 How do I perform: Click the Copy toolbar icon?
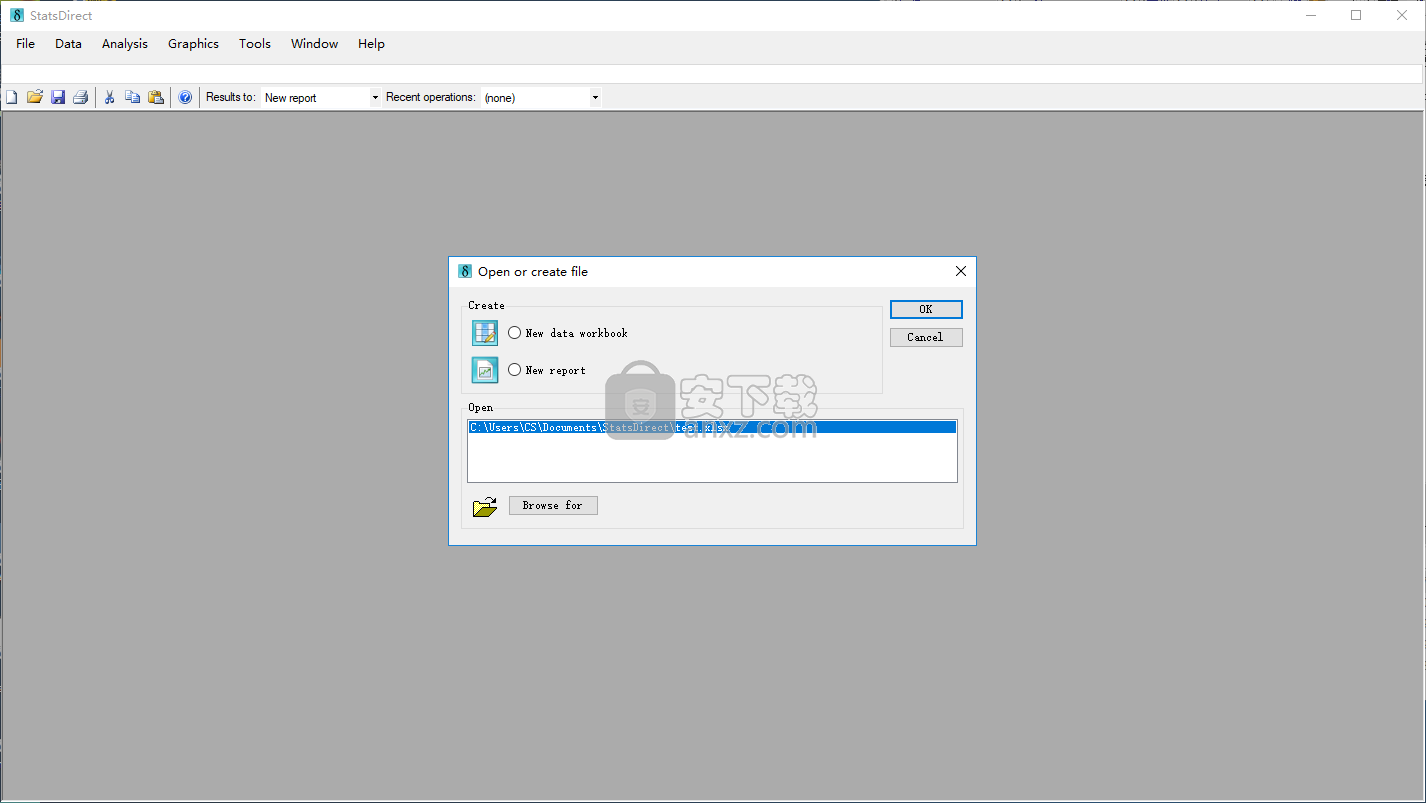(x=133, y=97)
